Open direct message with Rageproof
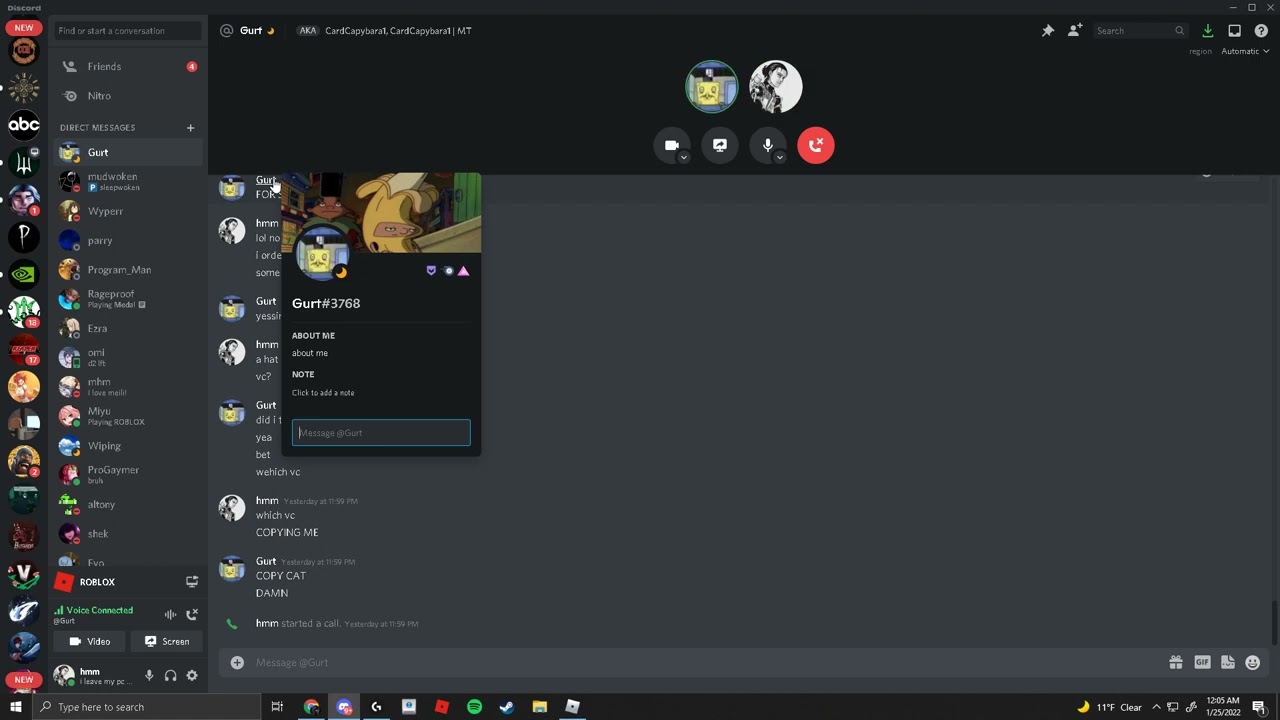Viewport: 1280px width, 720px height. [129, 299]
